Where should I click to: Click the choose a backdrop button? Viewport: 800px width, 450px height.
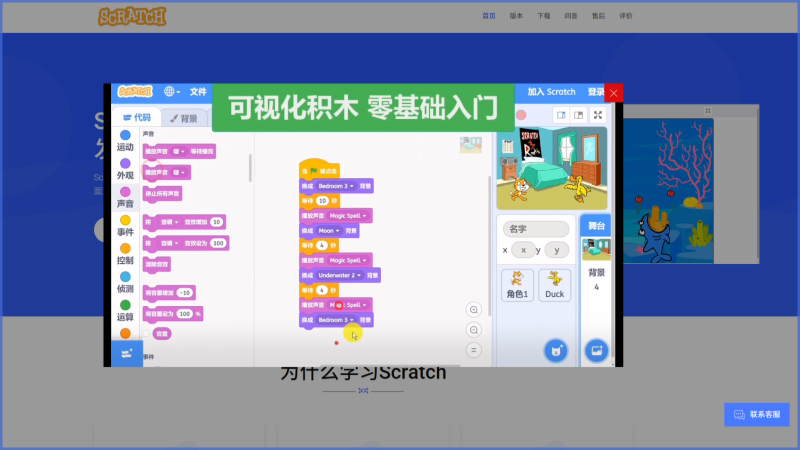[596, 351]
